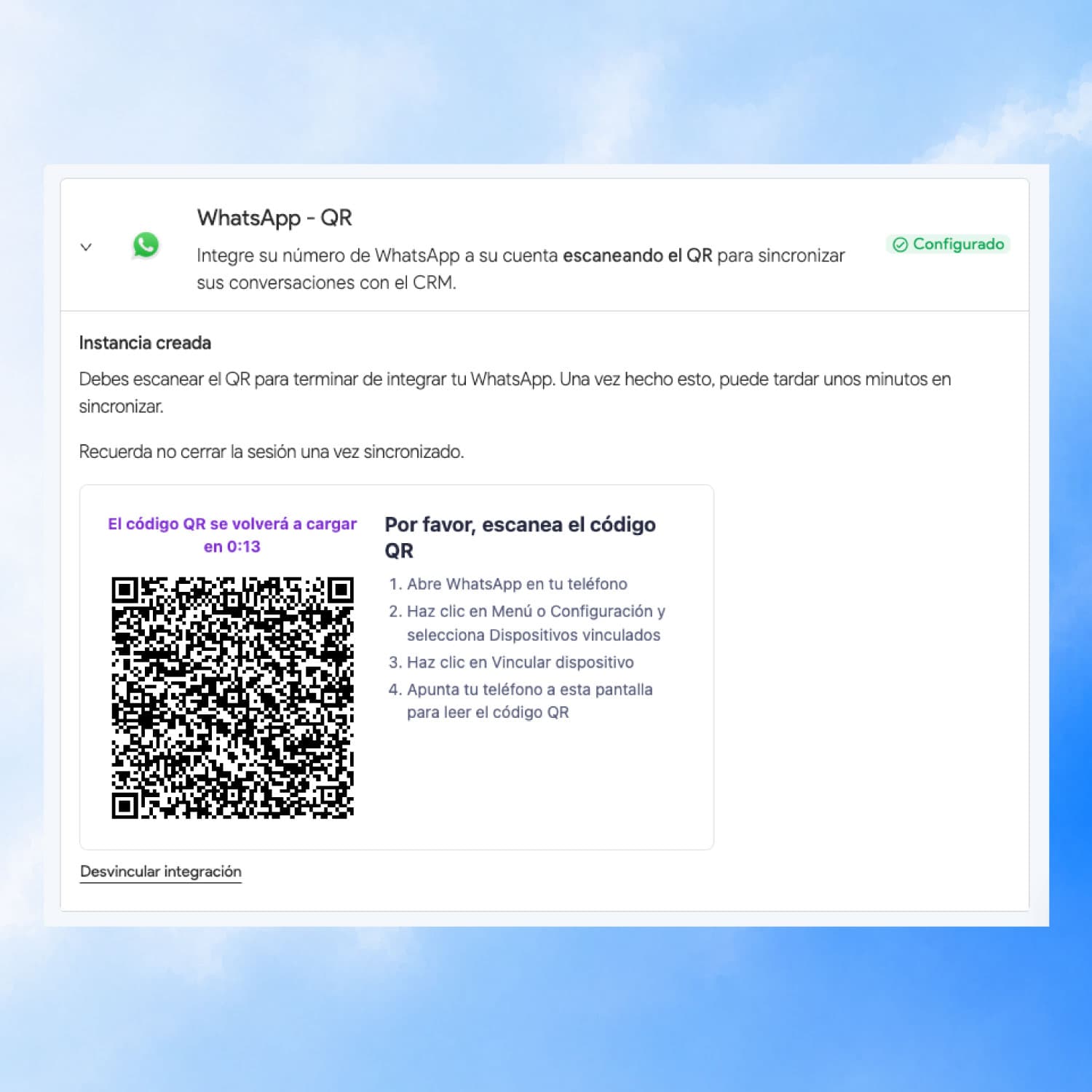Click 'Recuerda no cerrar la sesión' note
The image size is (1092, 1092).
point(272,451)
